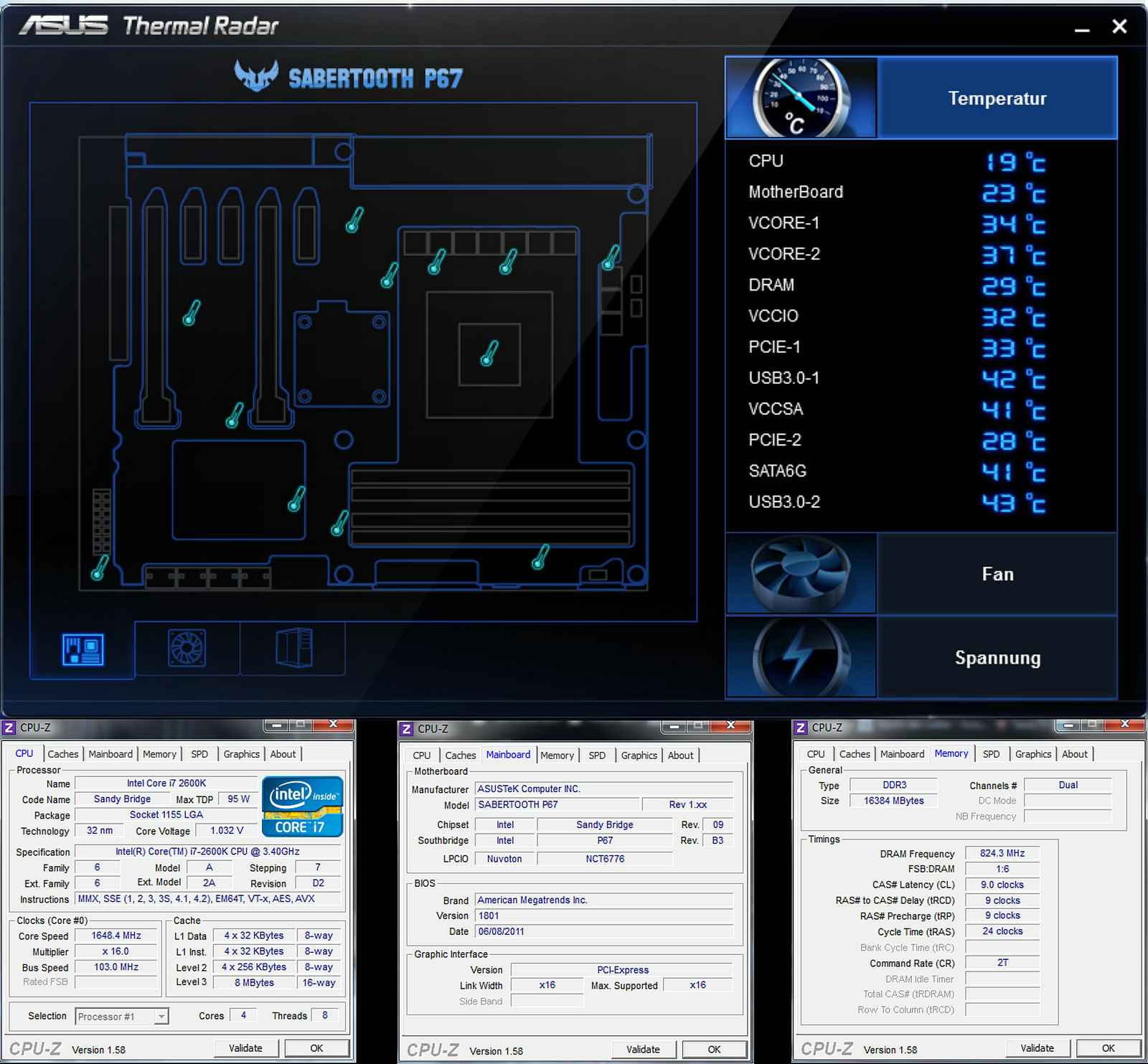Image resolution: width=1148 pixels, height=1064 pixels.
Task: Open Processor #1 selection dropdown
Action: click(x=122, y=1016)
